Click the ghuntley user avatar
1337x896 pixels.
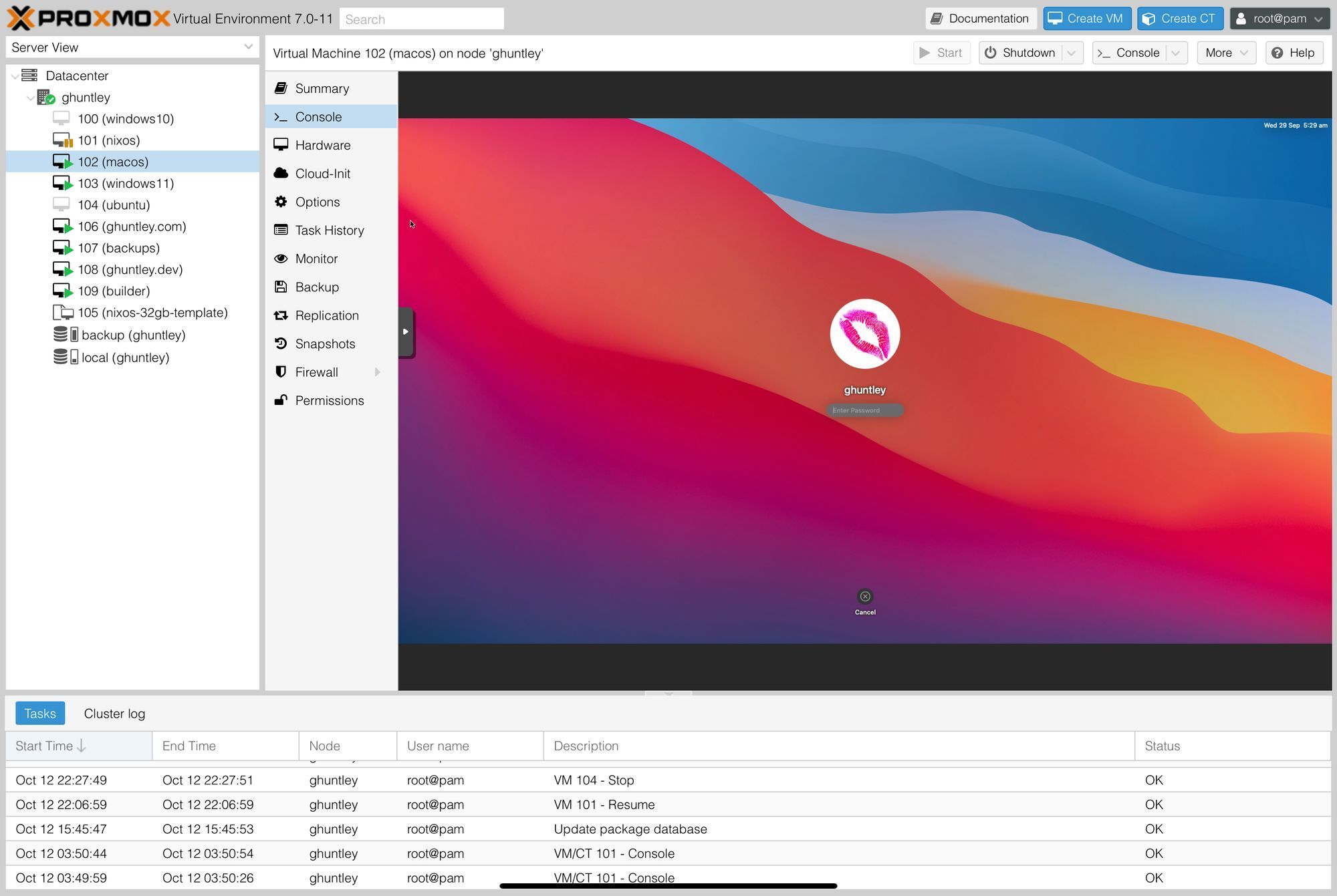point(864,333)
